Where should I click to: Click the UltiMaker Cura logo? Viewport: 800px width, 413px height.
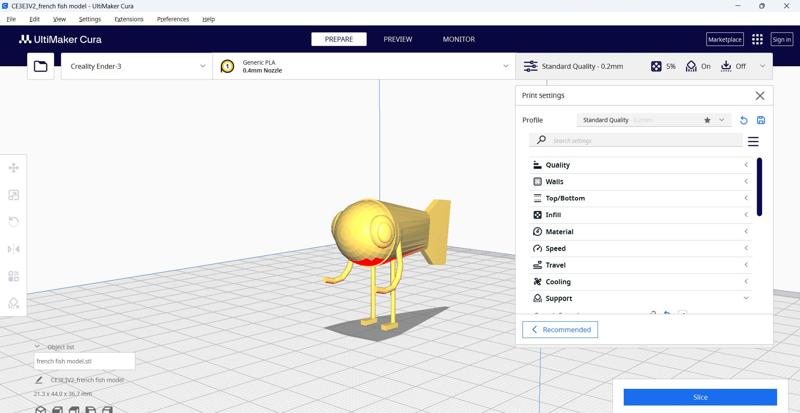(60, 39)
